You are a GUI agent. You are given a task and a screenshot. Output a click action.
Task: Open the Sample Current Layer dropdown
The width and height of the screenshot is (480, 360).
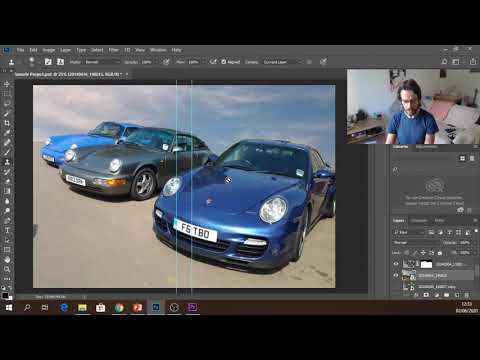click(283, 62)
